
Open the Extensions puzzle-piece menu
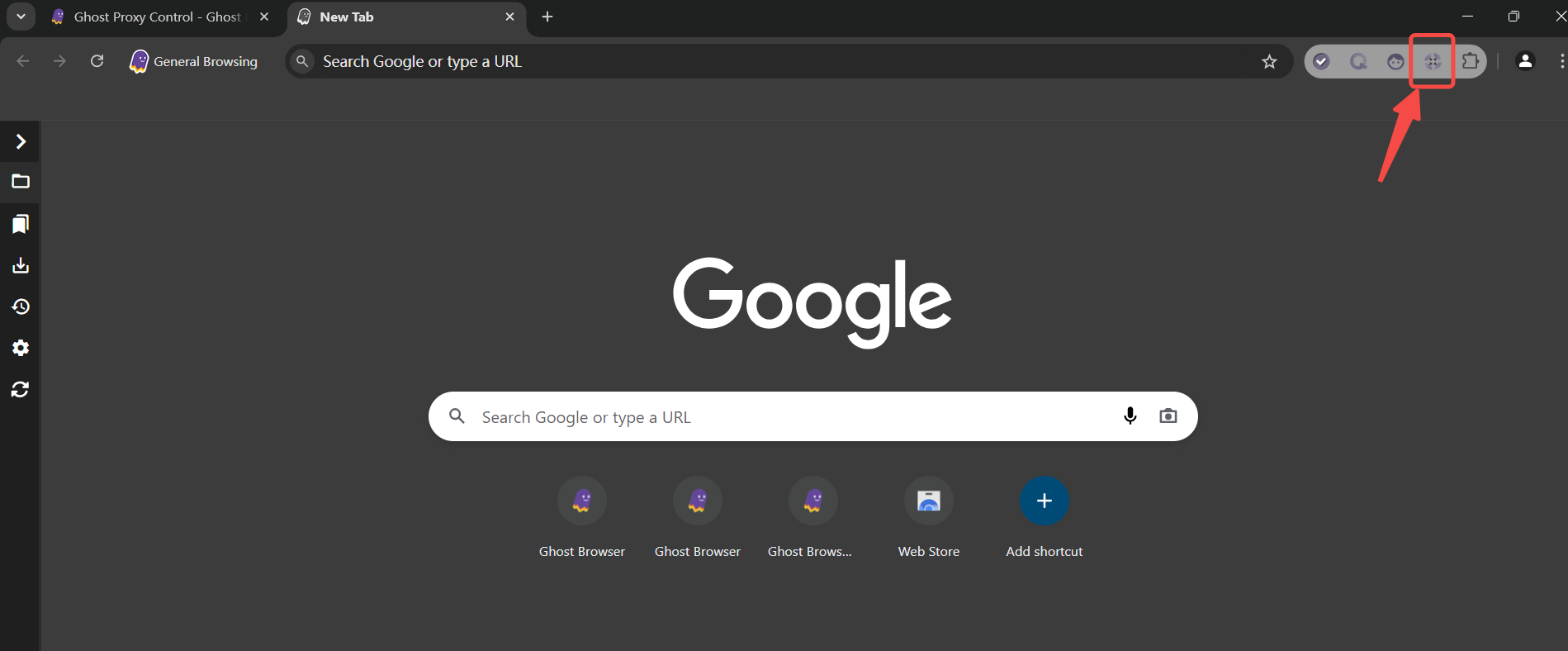[x=1471, y=61]
